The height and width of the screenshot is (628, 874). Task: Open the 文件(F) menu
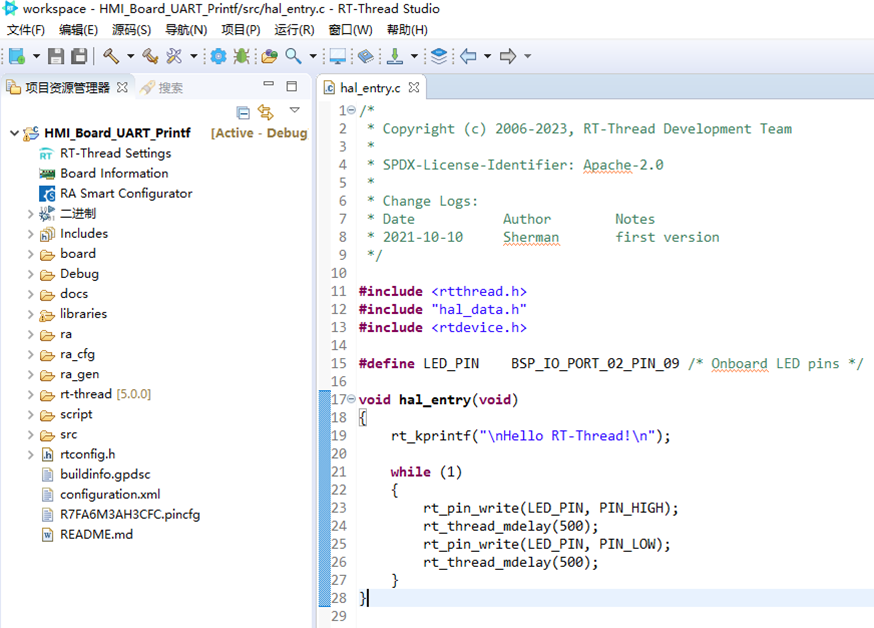26,30
